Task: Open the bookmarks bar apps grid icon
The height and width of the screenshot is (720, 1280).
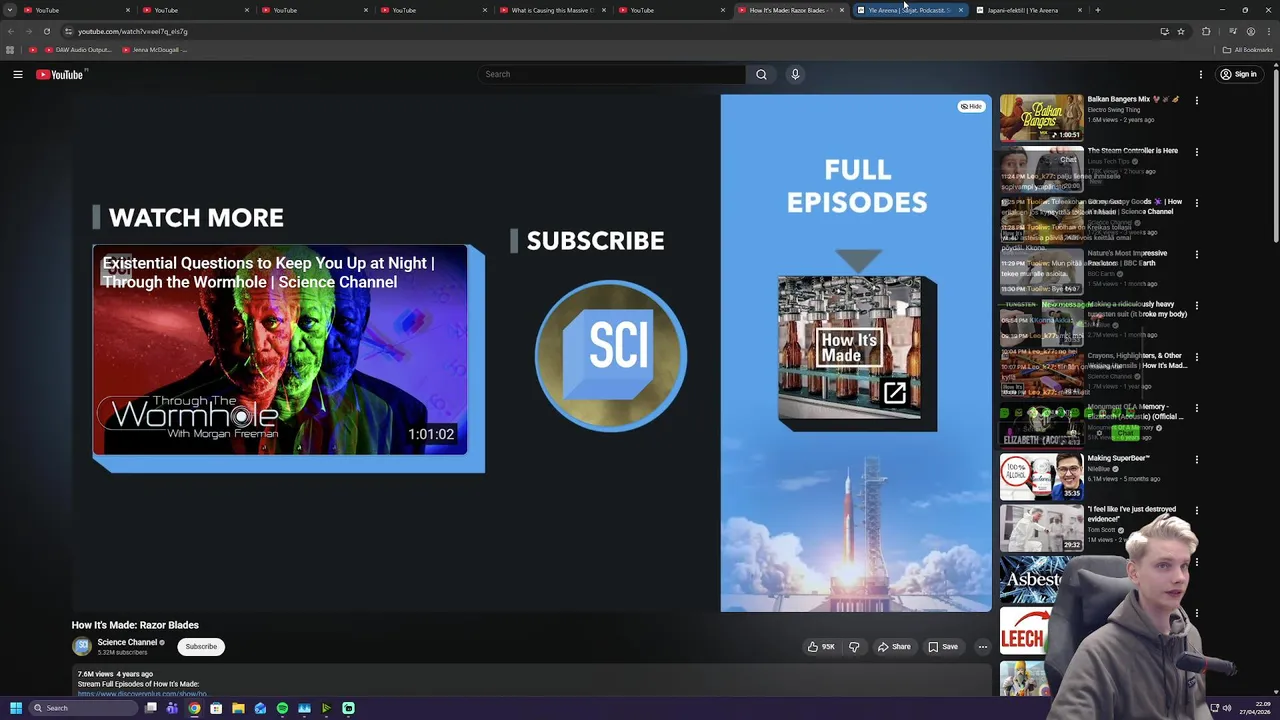Action: pos(10,49)
